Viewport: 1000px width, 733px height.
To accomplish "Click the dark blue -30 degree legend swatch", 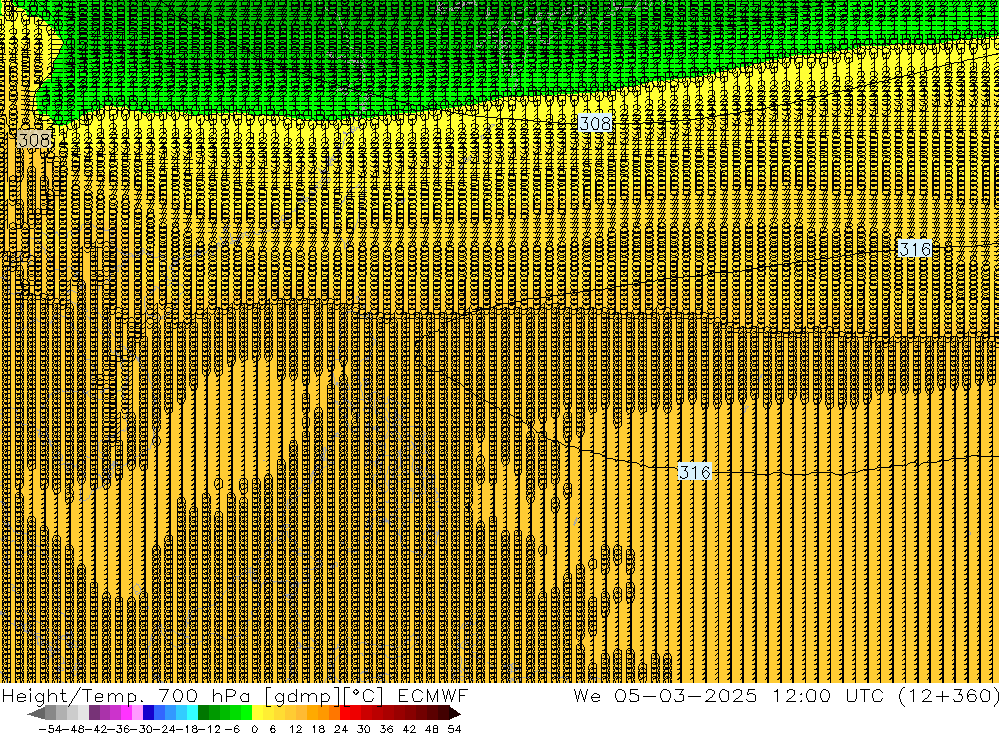I will pos(148,713).
